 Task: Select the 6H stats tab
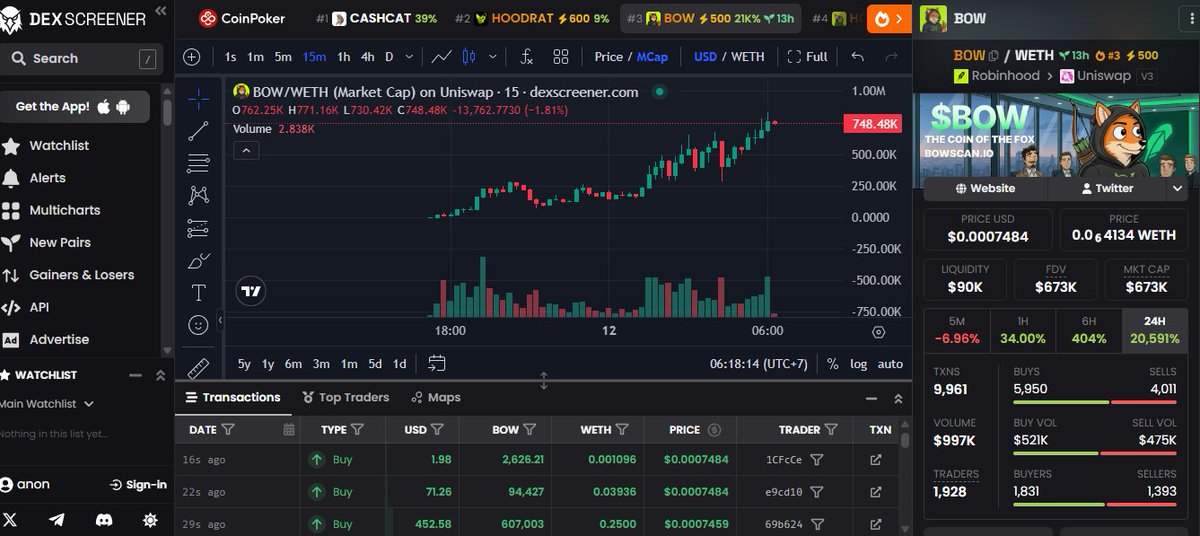tap(1089, 330)
